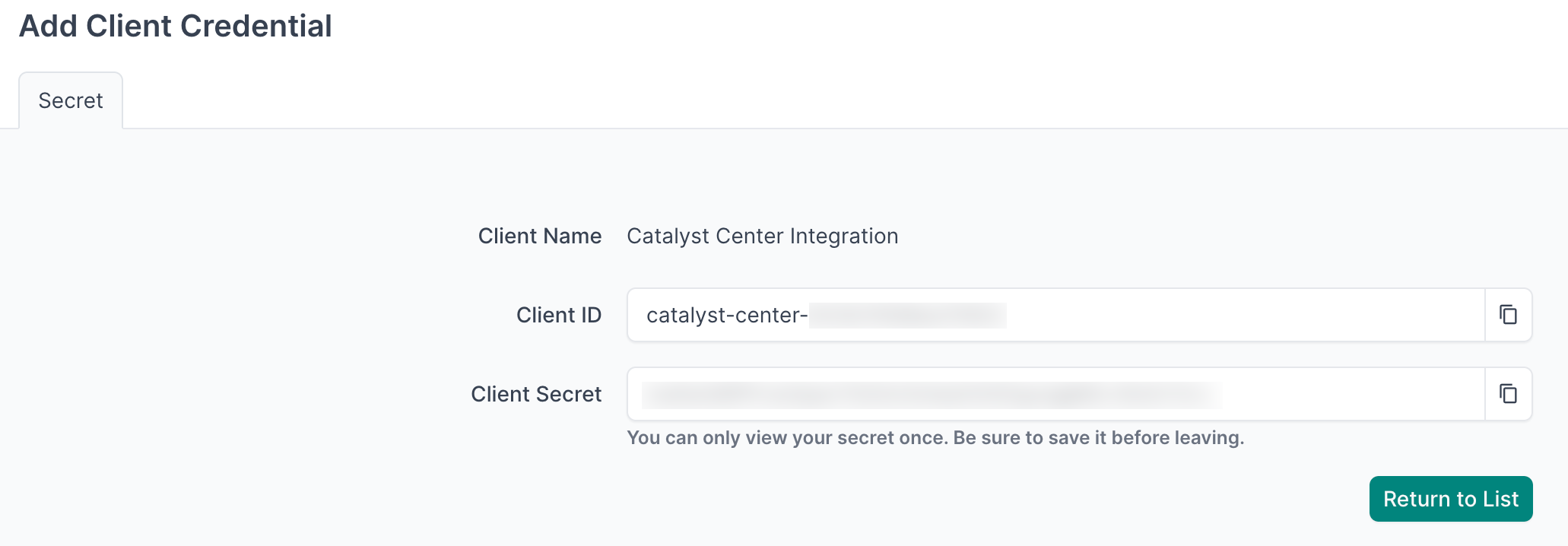The width and height of the screenshot is (1568, 546).
Task: Click the word Integration in client name
Action: click(844, 236)
